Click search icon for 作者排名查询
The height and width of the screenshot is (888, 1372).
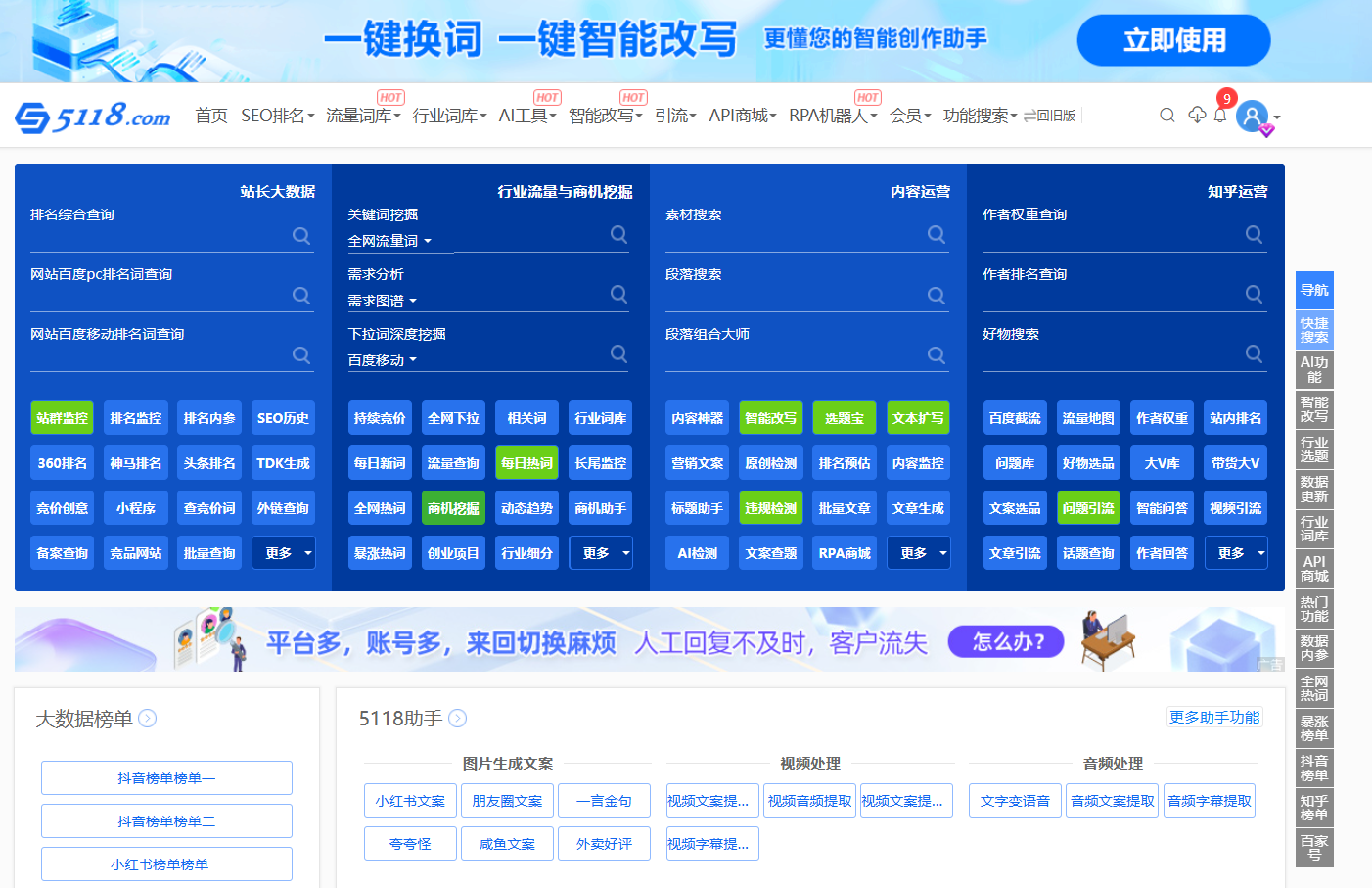pyautogui.click(x=1254, y=294)
